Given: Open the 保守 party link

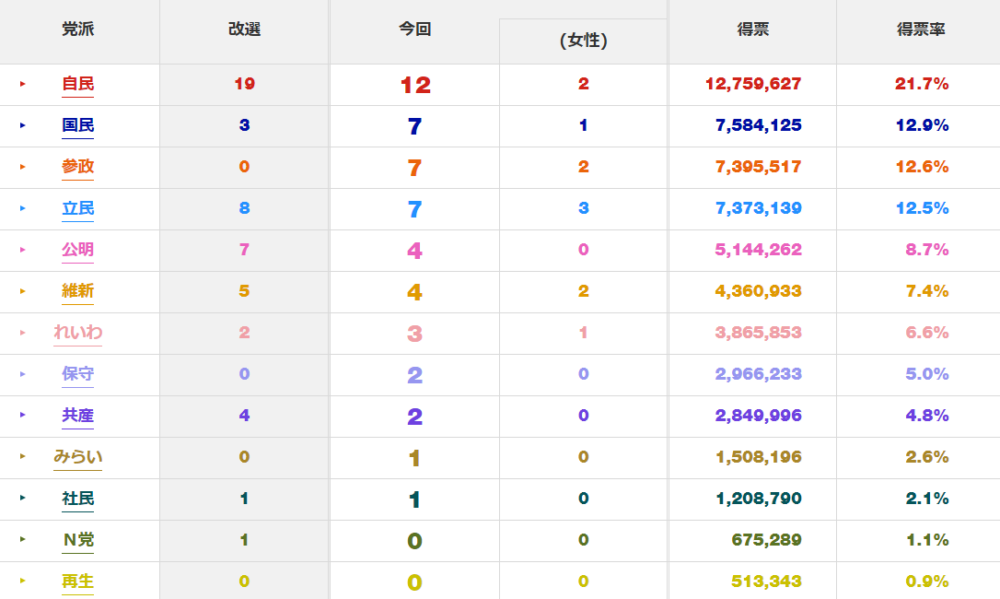Looking at the screenshot, I should click(x=78, y=374).
